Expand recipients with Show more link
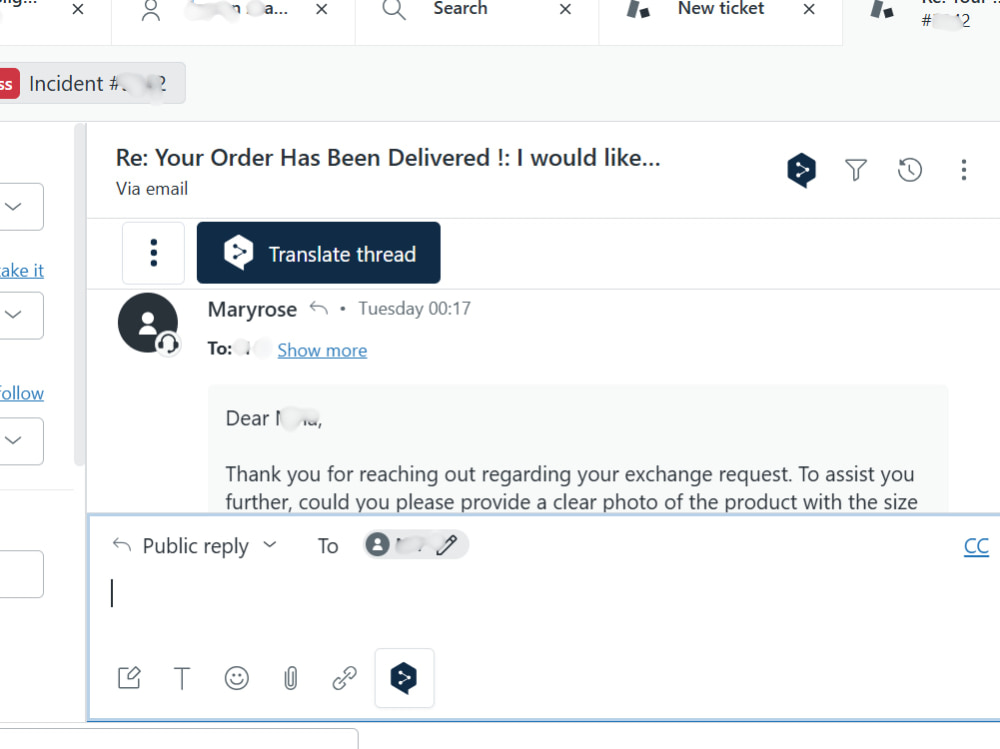The width and height of the screenshot is (1000, 749). pos(322,350)
